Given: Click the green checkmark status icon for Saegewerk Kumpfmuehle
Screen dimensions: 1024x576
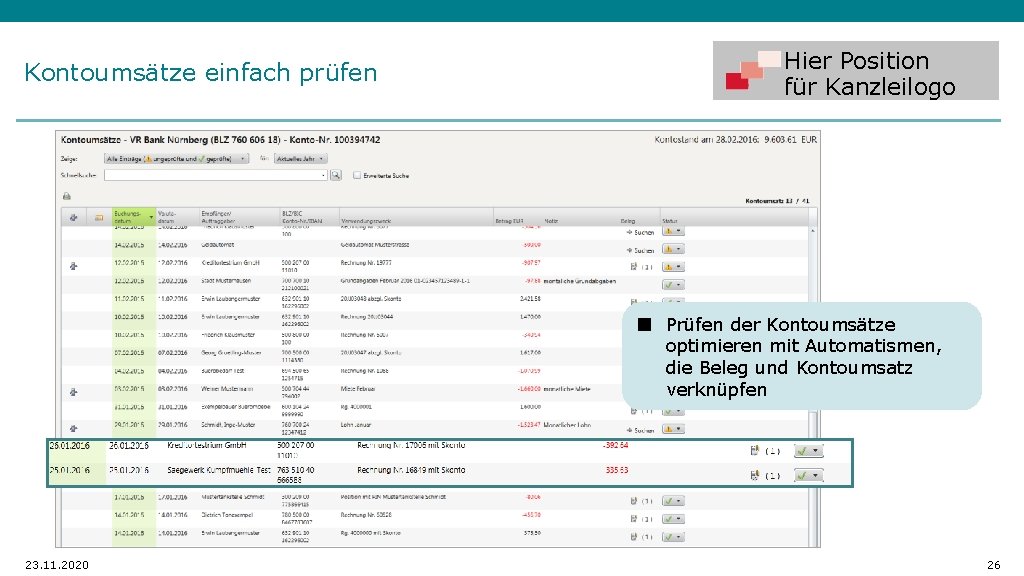Looking at the screenshot, I should point(802,475).
